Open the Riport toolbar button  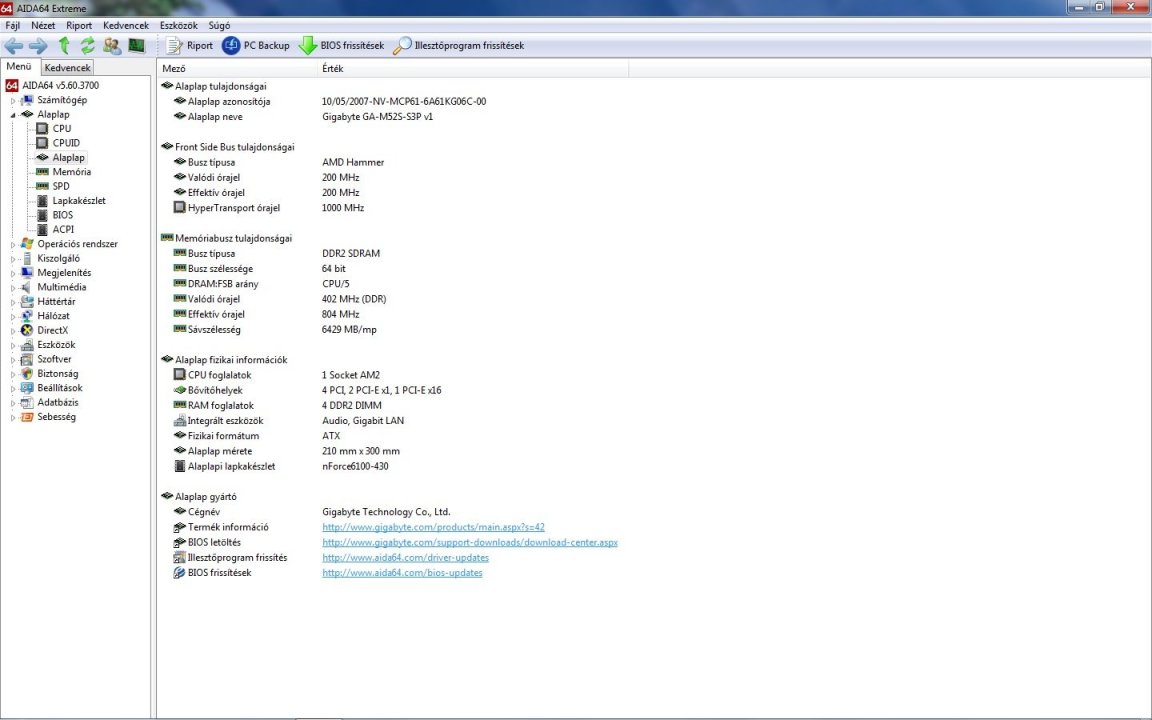pos(190,46)
